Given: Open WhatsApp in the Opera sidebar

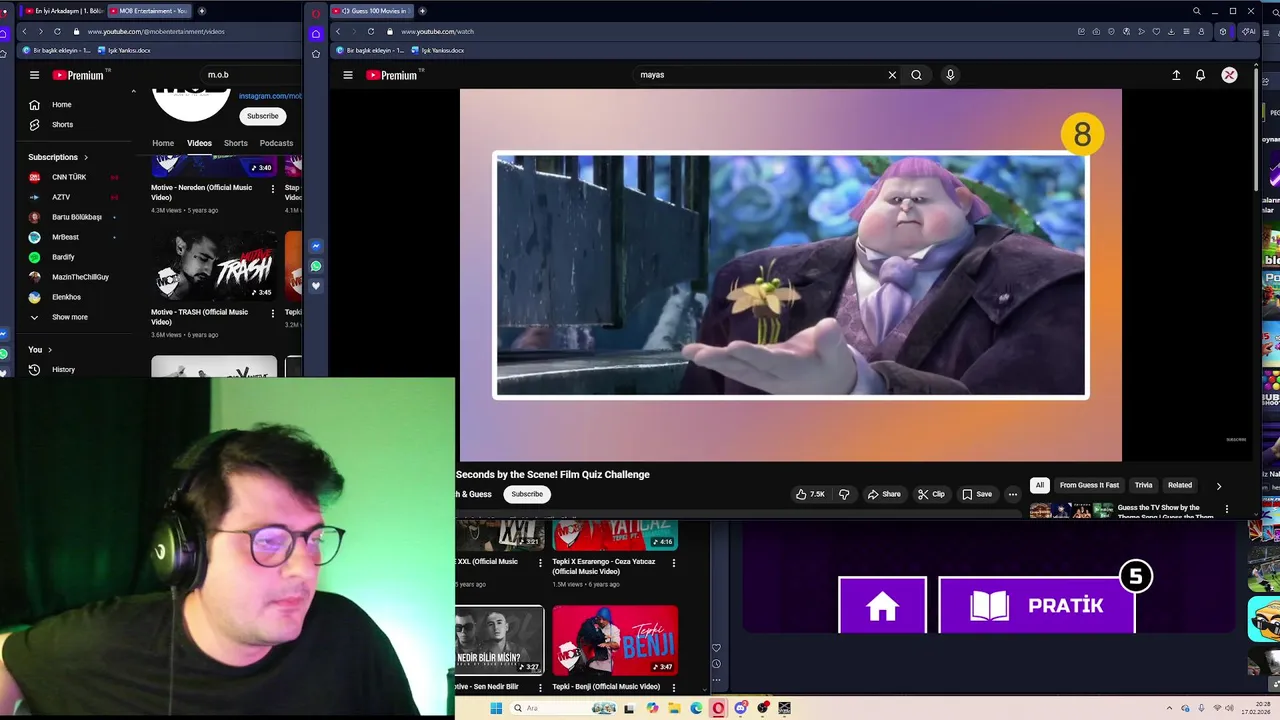Looking at the screenshot, I should pos(316,266).
